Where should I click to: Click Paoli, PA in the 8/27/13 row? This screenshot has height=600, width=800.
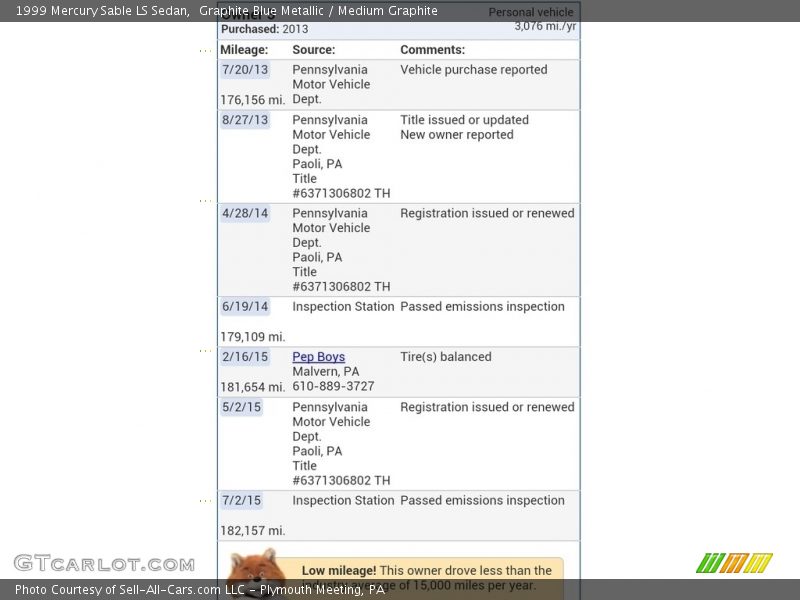[x=317, y=164]
